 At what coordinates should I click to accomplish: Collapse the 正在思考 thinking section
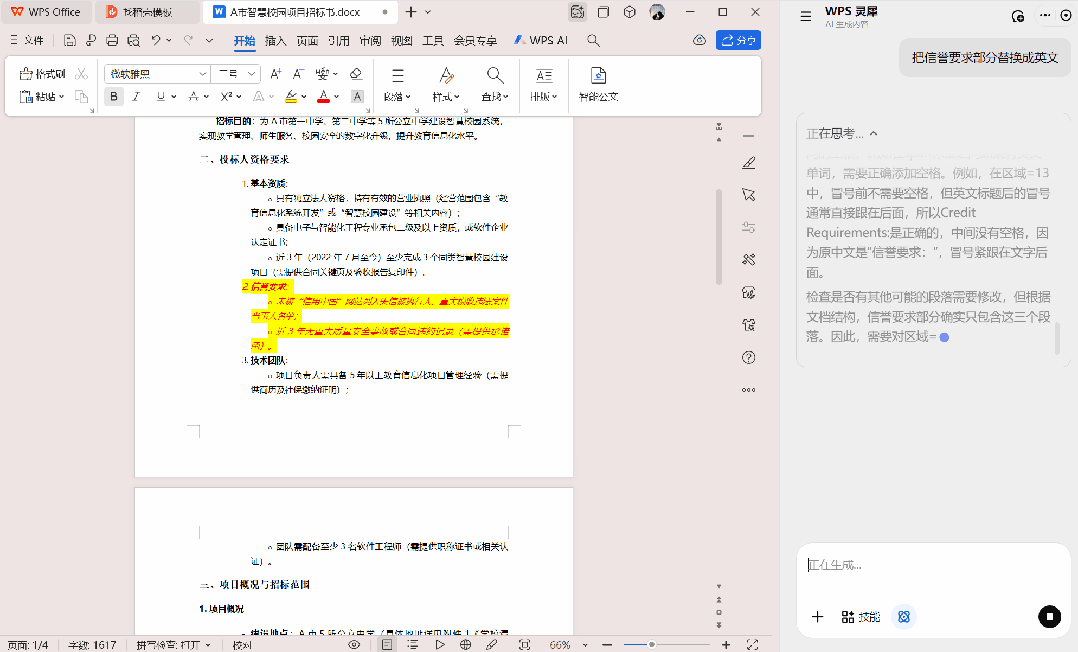click(873, 134)
